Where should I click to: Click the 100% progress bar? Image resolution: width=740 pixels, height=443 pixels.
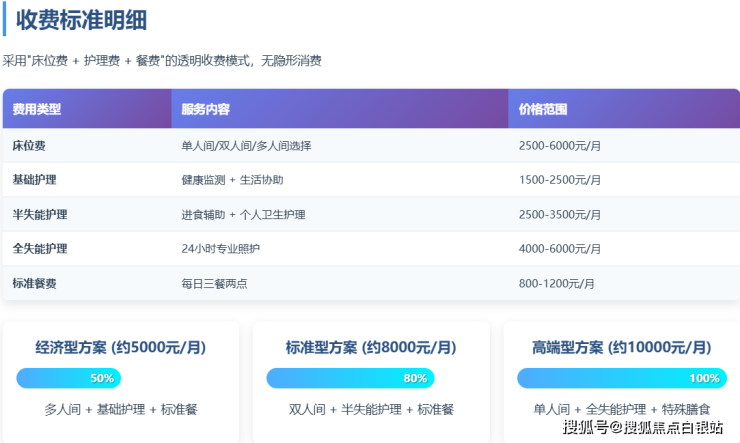click(x=620, y=379)
